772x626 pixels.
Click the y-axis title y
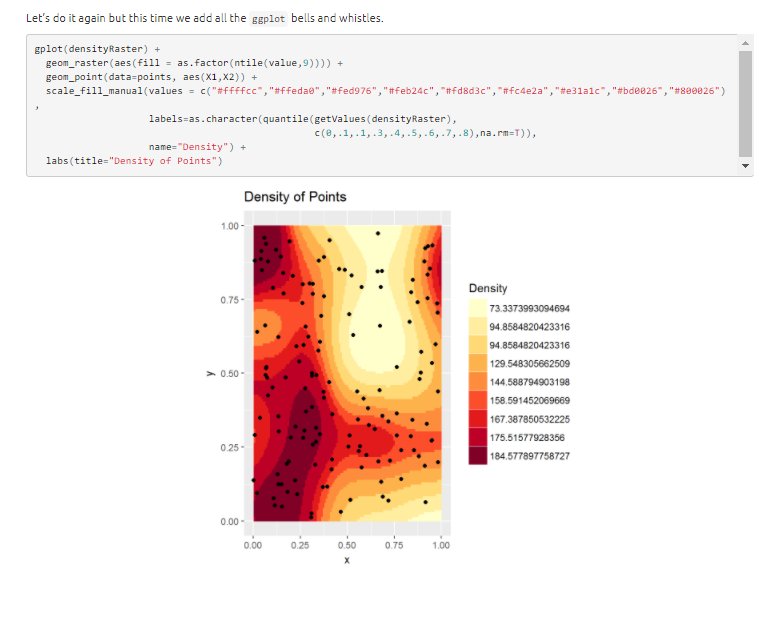pos(211,374)
